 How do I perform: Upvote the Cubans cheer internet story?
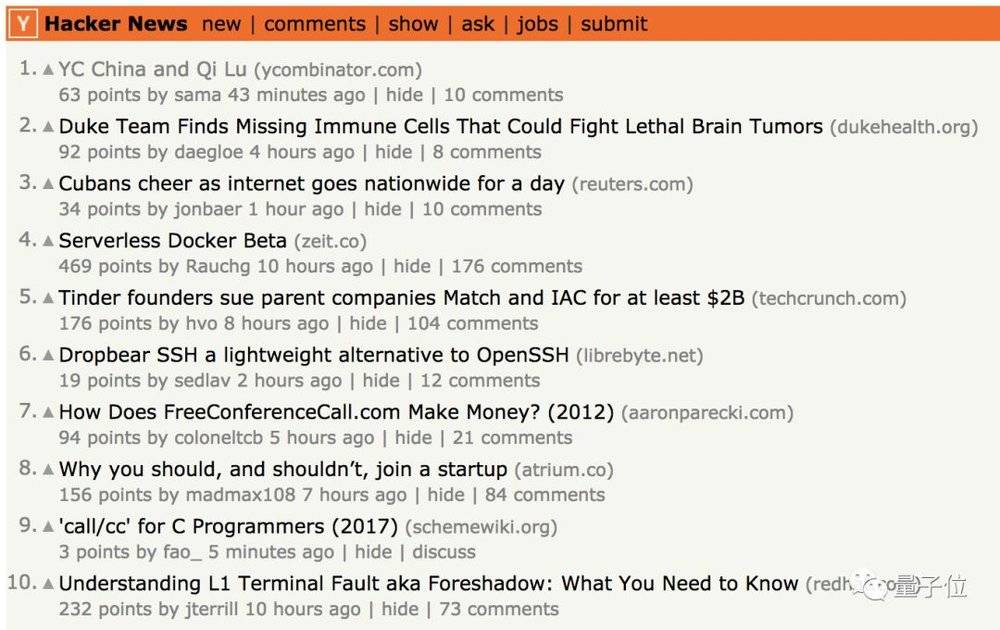(48, 184)
